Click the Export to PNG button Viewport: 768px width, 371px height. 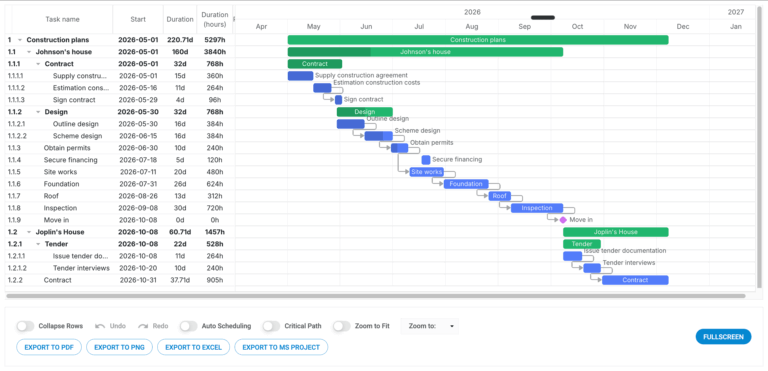120,347
